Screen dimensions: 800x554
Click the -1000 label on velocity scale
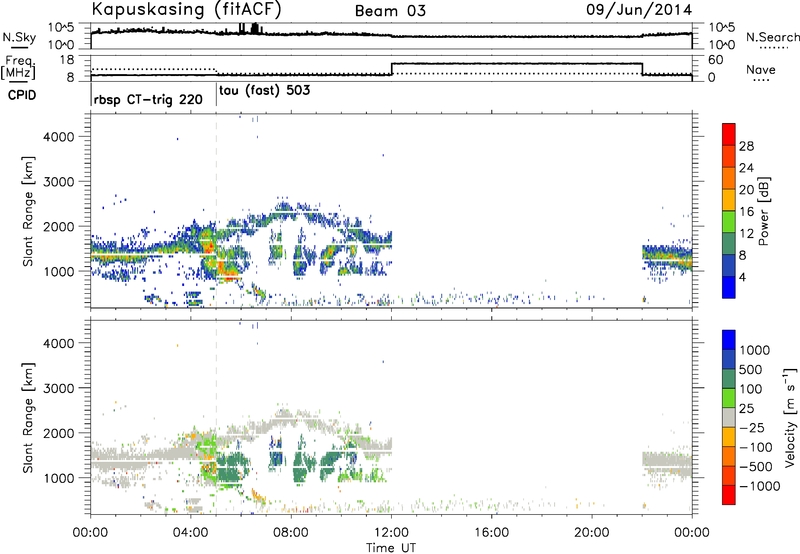759,486
